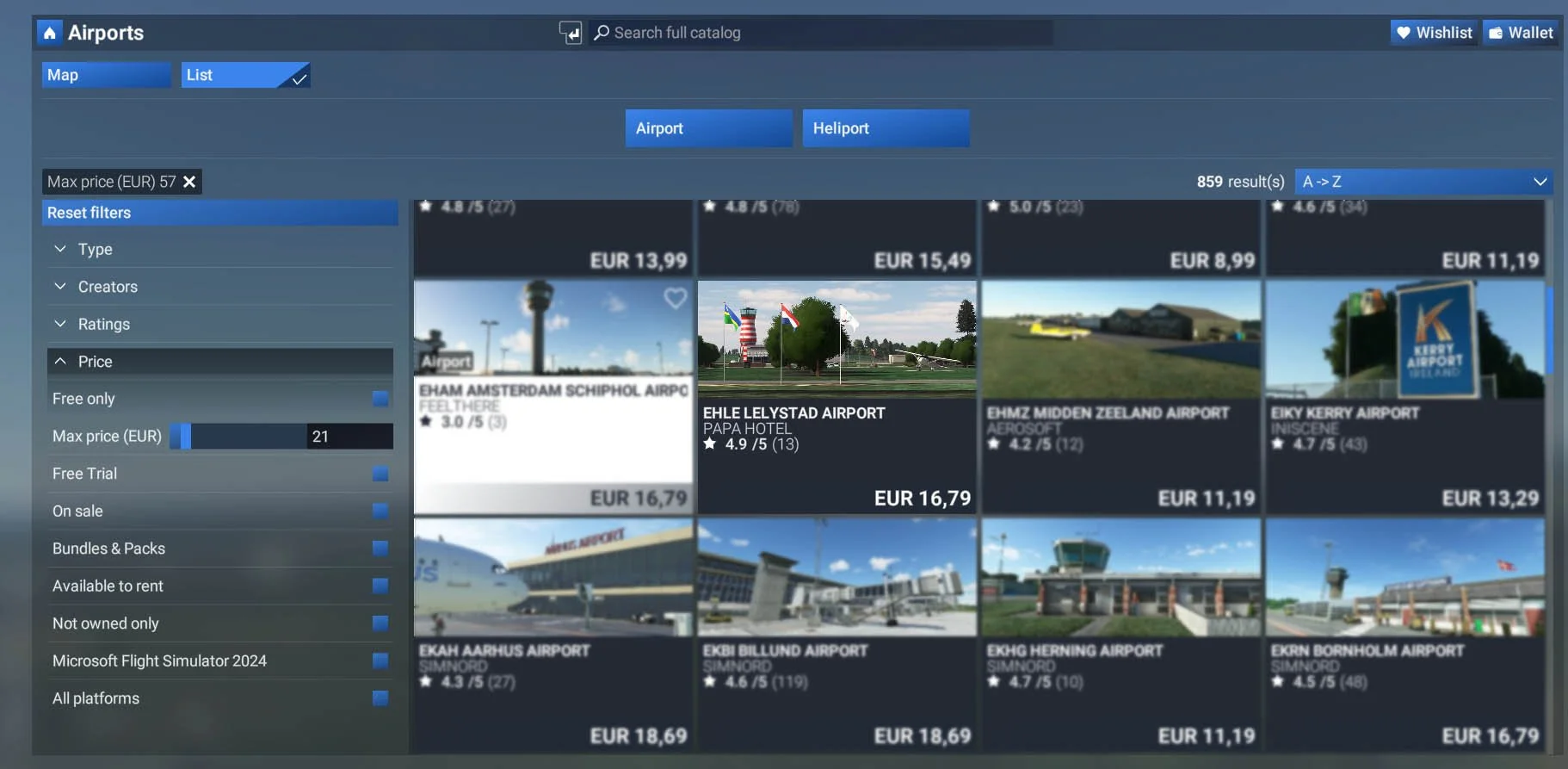This screenshot has height=769, width=1568.
Task: Toggle the Microsoft Flight Simulator 2024 checkbox
Action: [380, 660]
